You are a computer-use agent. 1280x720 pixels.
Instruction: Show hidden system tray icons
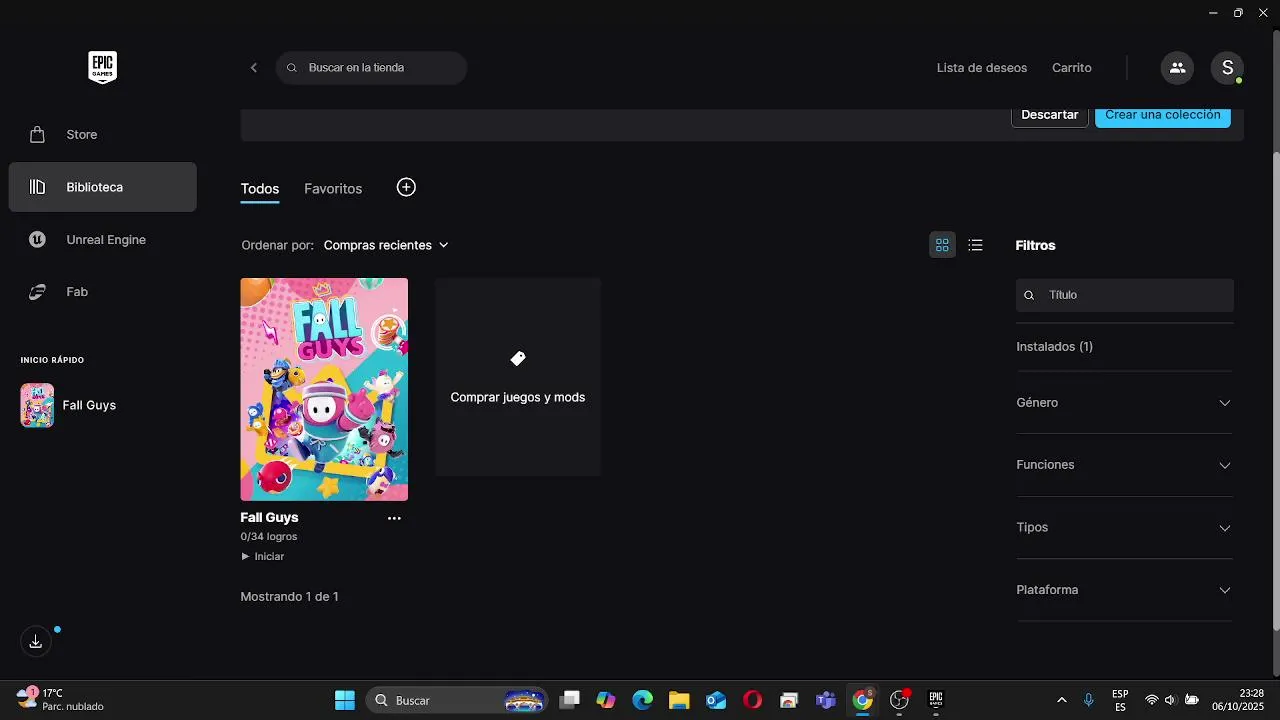point(1061,700)
